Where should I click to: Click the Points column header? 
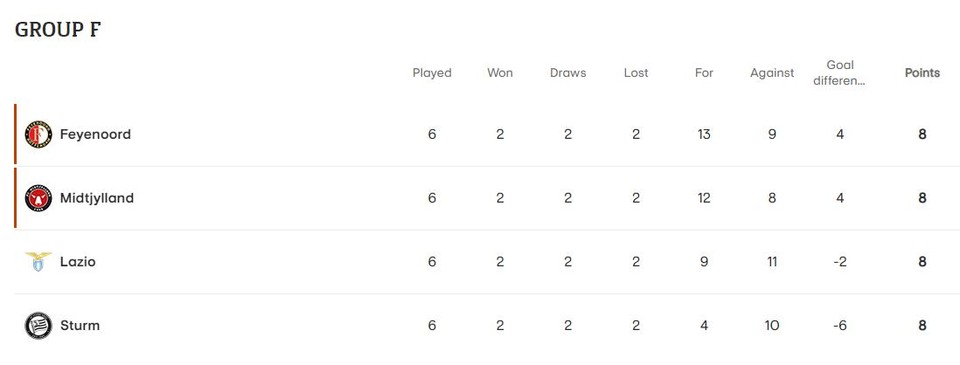click(922, 73)
